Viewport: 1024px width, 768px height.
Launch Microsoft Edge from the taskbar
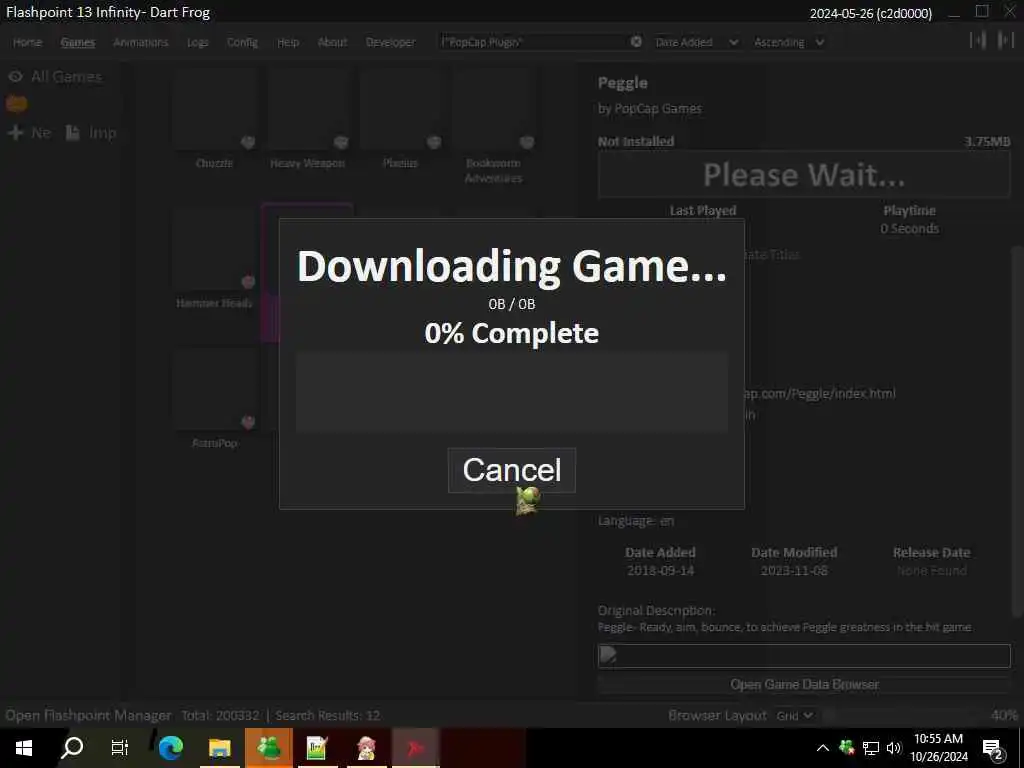[170, 748]
